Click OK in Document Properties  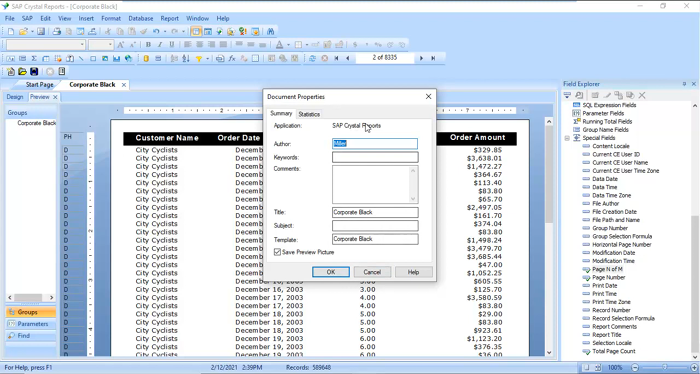(331, 272)
